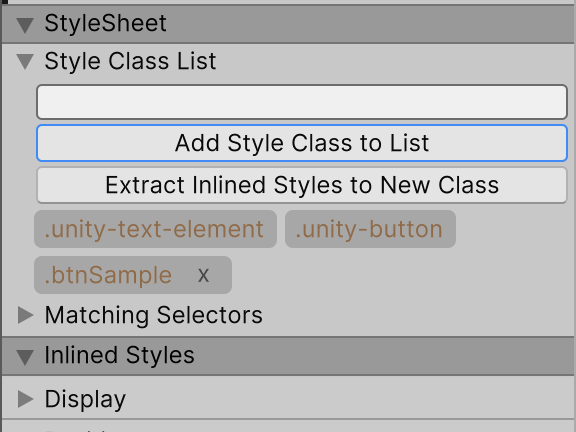This screenshot has width=576, height=432.
Task: Expand the Matching Selectors foldout arrow
Action: tap(25, 315)
